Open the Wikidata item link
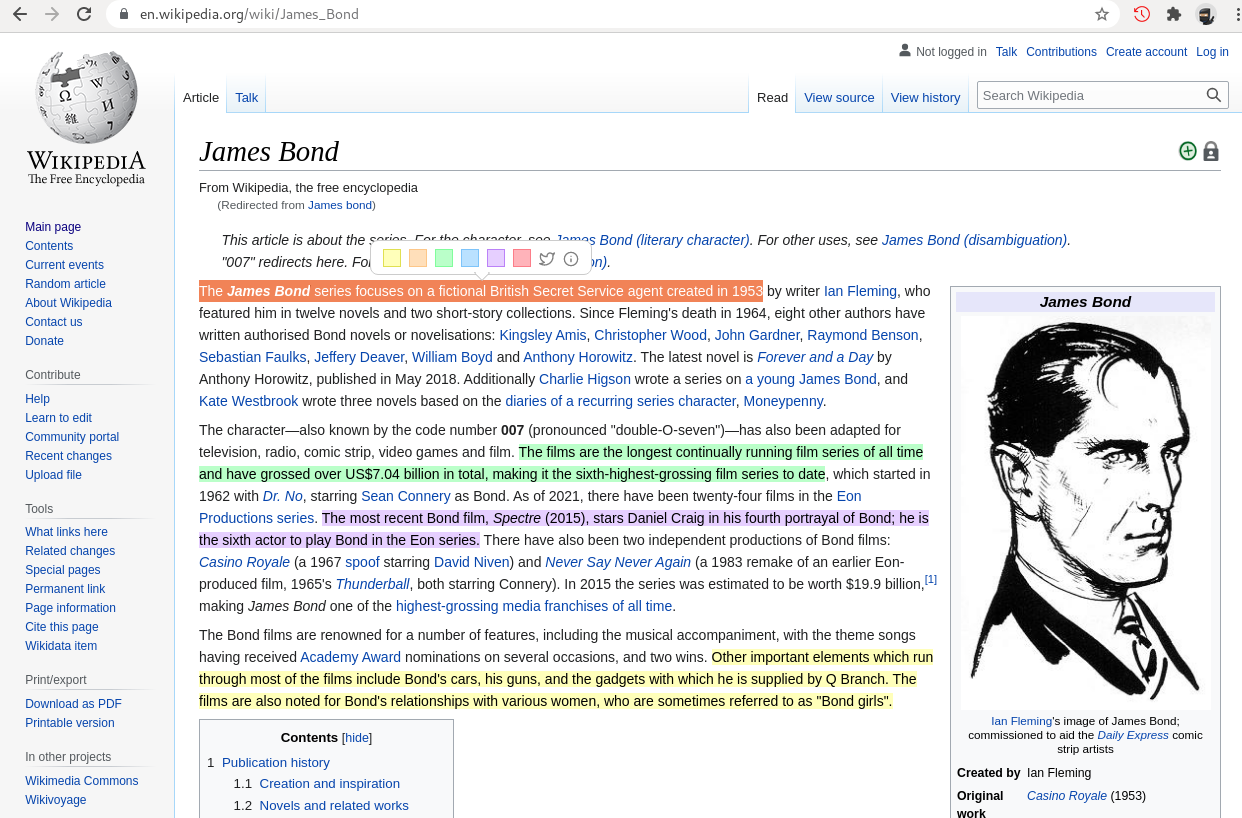Viewport: 1242px width, 818px height. pyautogui.click(x=61, y=646)
